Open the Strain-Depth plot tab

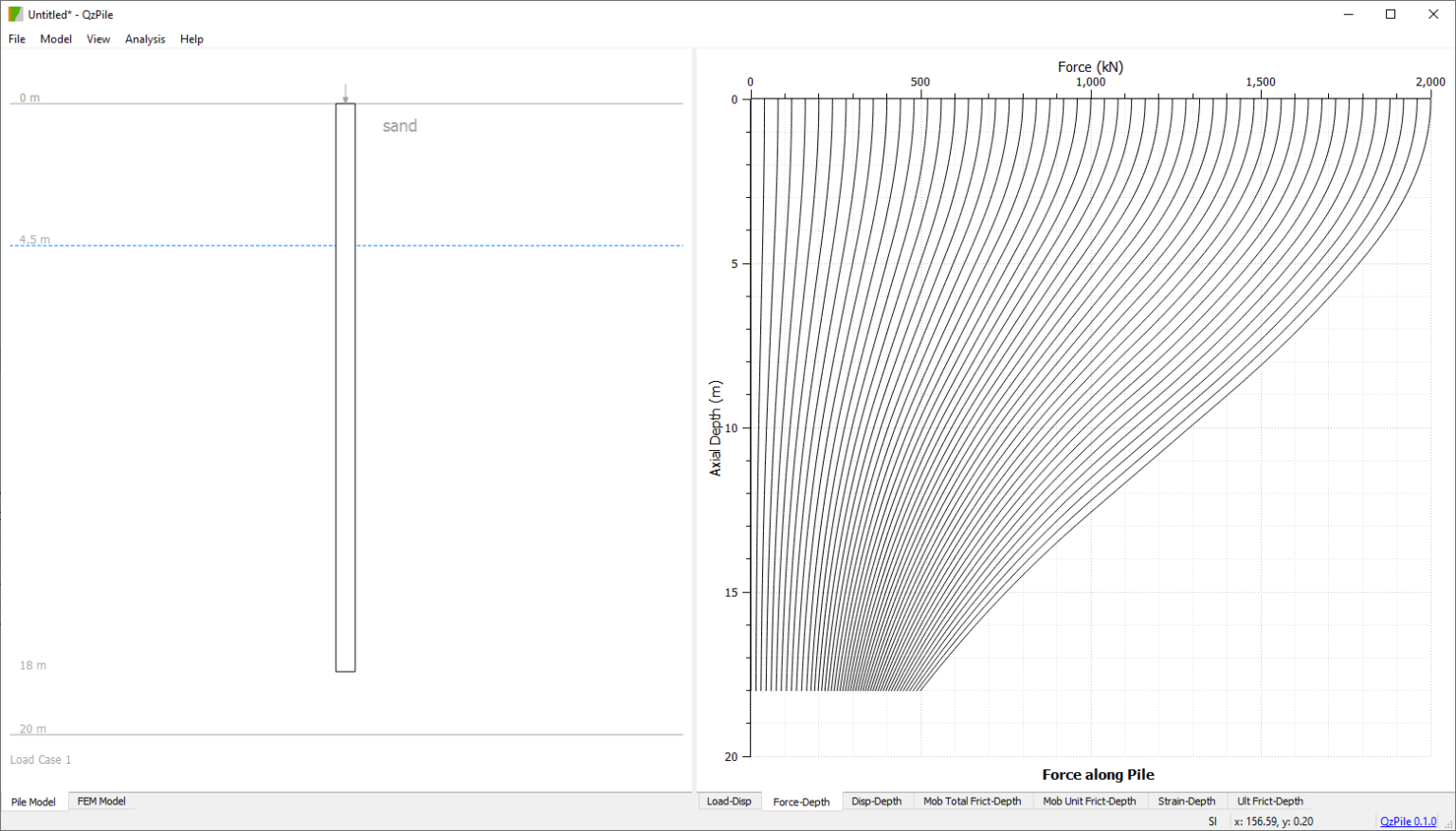point(1186,802)
